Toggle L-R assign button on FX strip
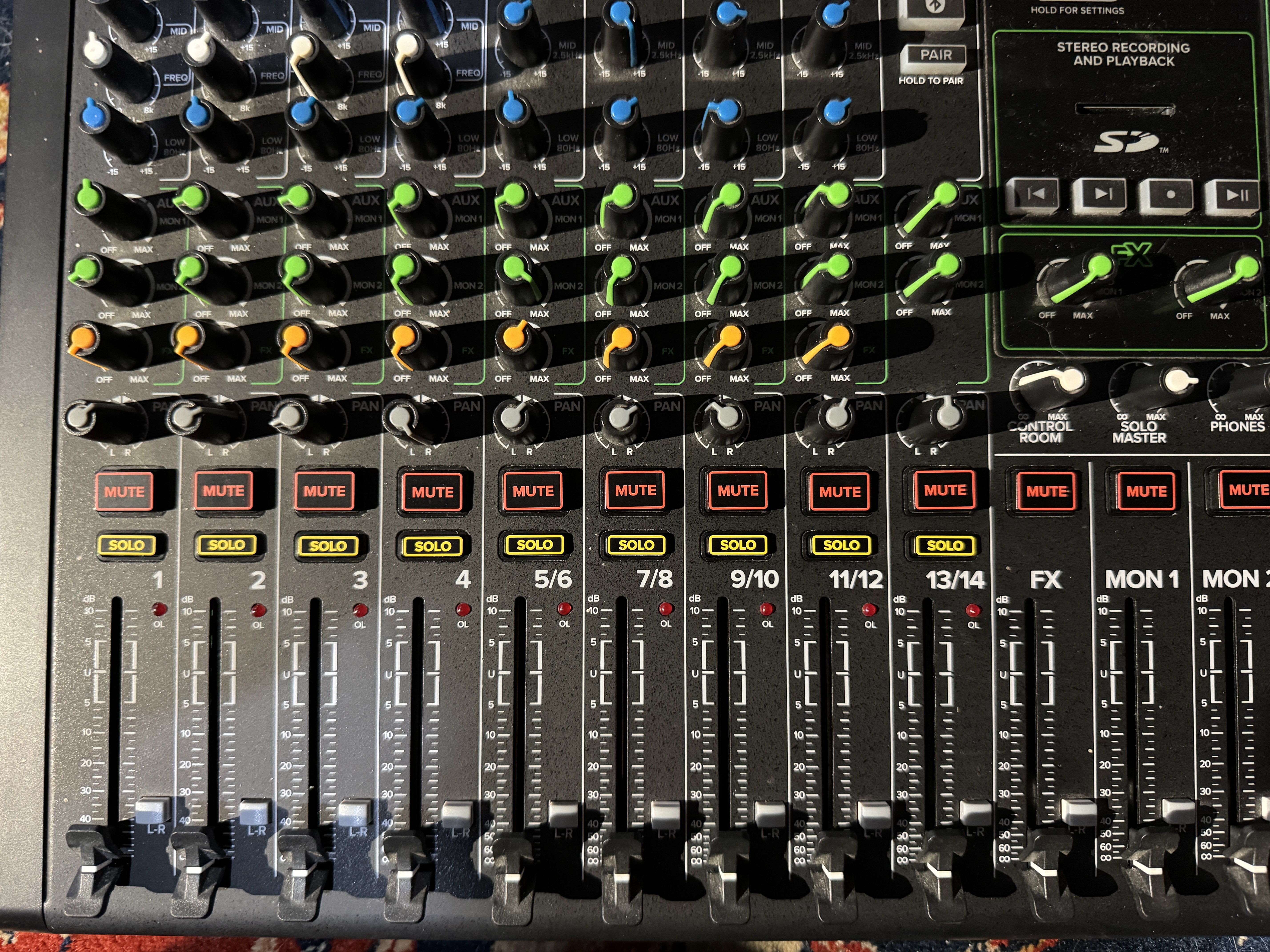Viewport: 1270px width, 952px height. (x=1078, y=812)
